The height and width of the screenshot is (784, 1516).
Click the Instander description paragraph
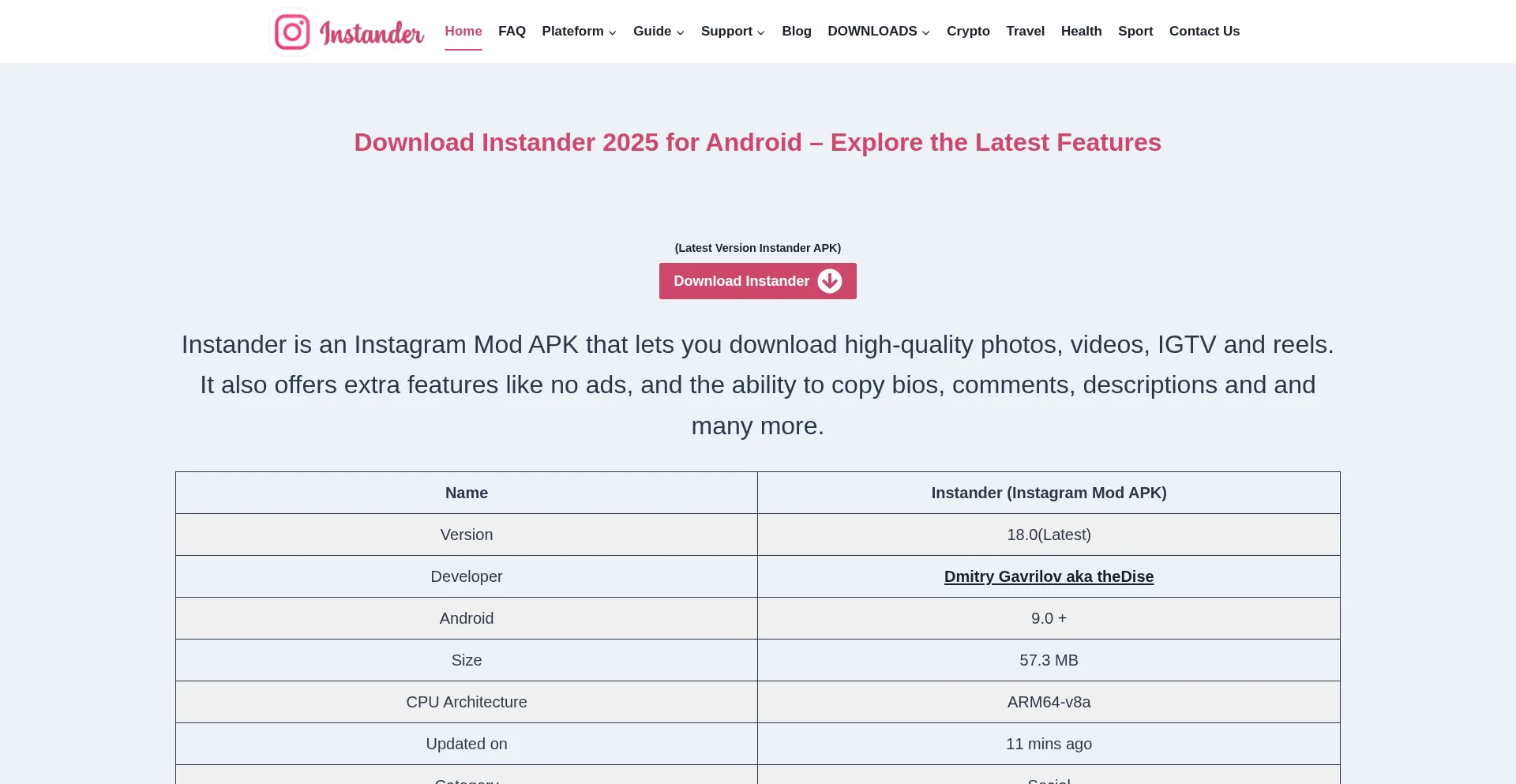[758, 384]
